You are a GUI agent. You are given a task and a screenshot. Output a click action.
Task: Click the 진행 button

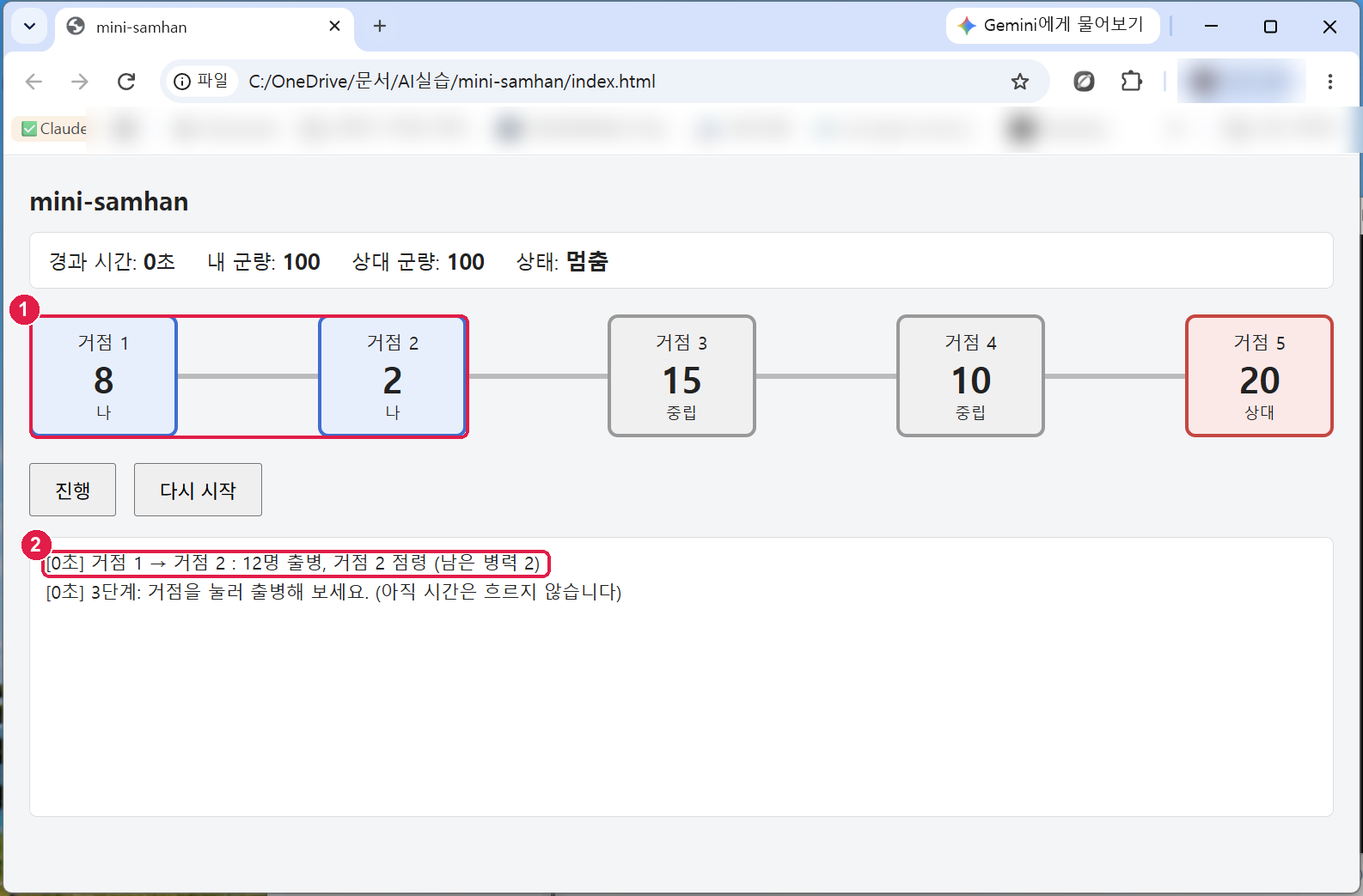tap(73, 490)
